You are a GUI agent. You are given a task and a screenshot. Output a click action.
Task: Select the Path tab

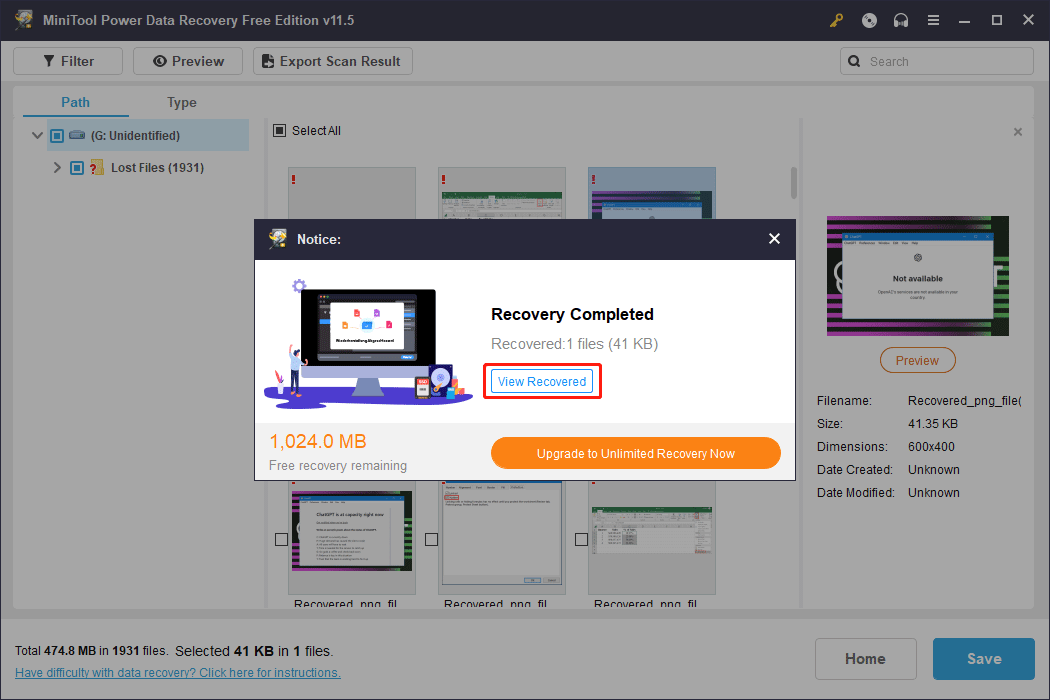pos(75,102)
